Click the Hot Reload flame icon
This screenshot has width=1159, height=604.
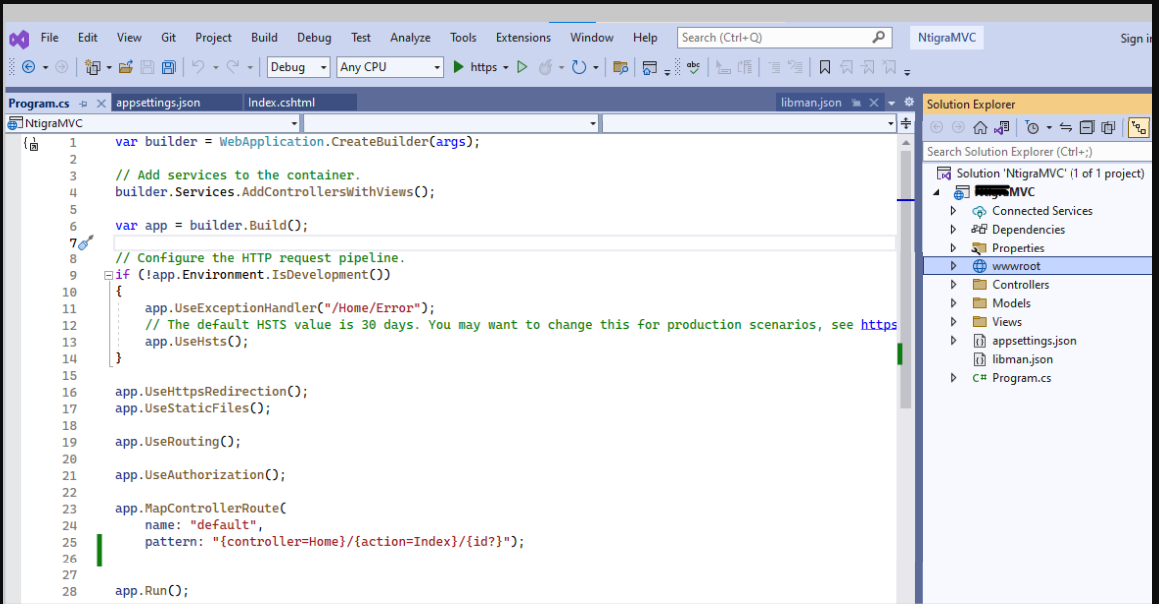coord(545,67)
